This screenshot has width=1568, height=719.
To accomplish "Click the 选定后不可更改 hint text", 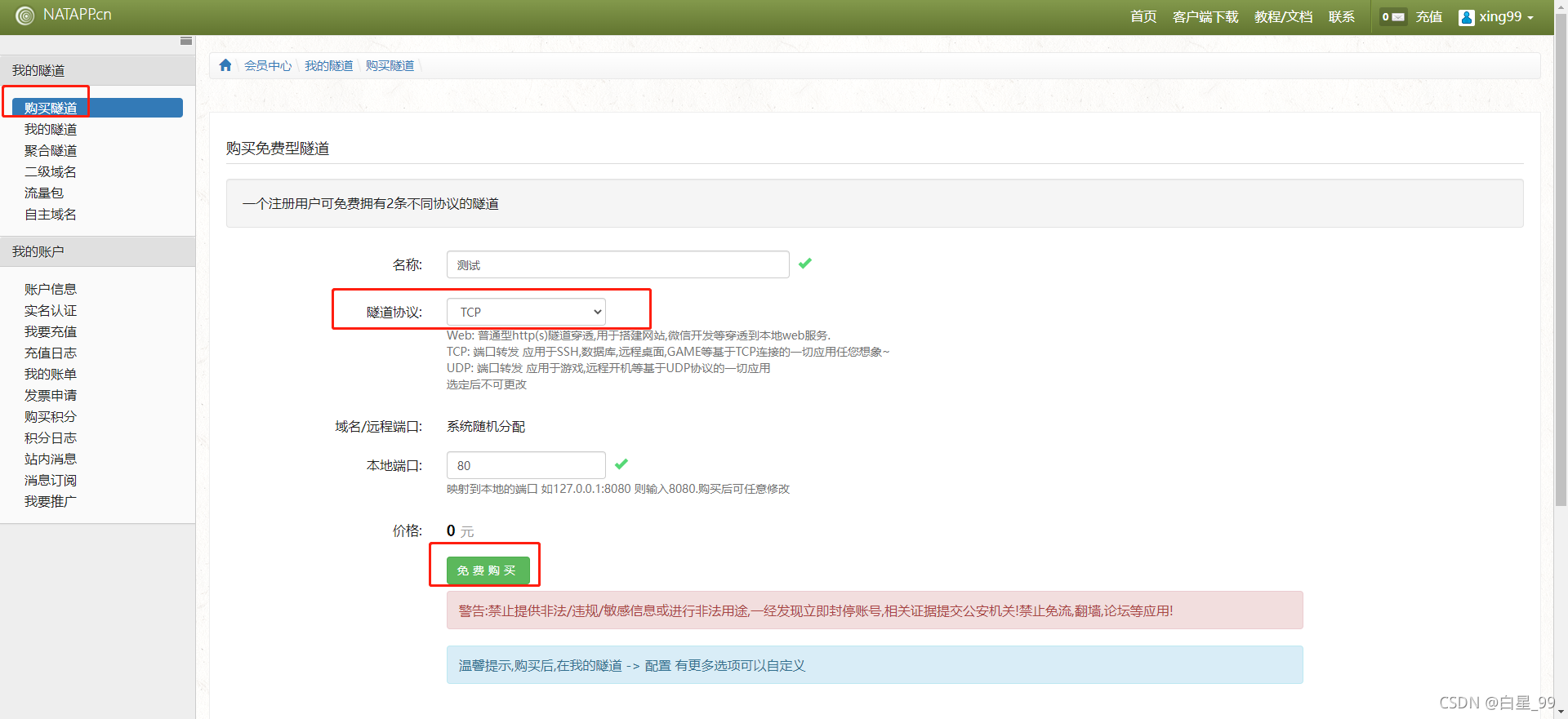I will click(x=487, y=384).
